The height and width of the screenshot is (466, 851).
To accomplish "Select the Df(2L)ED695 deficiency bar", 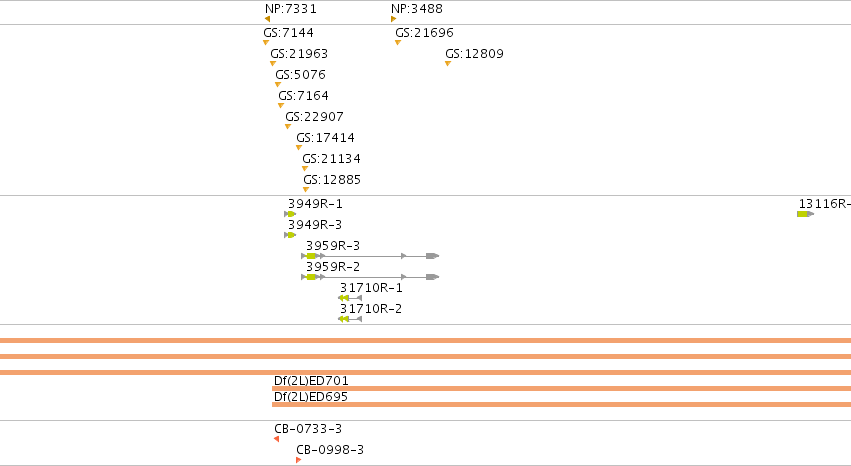I will pos(561,404).
